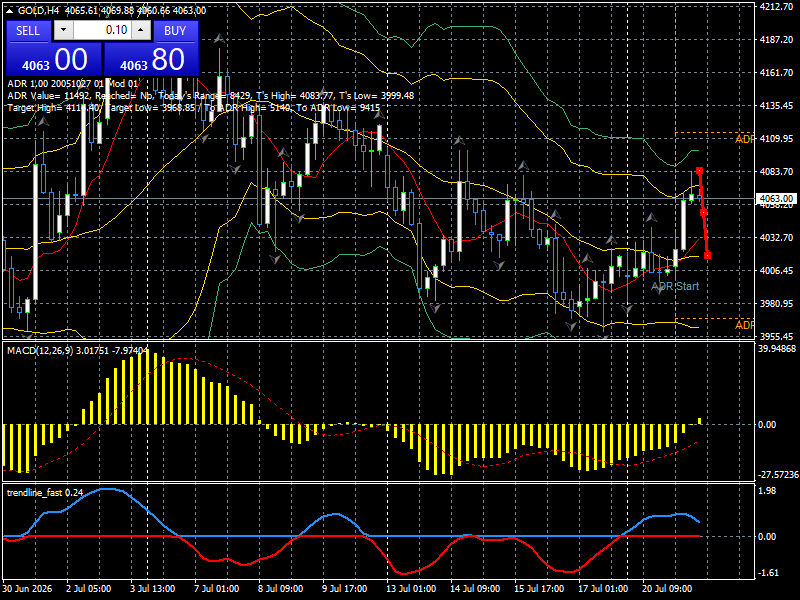
Task: Increase lot volume with up arrow
Action: (x=141, y=30)
